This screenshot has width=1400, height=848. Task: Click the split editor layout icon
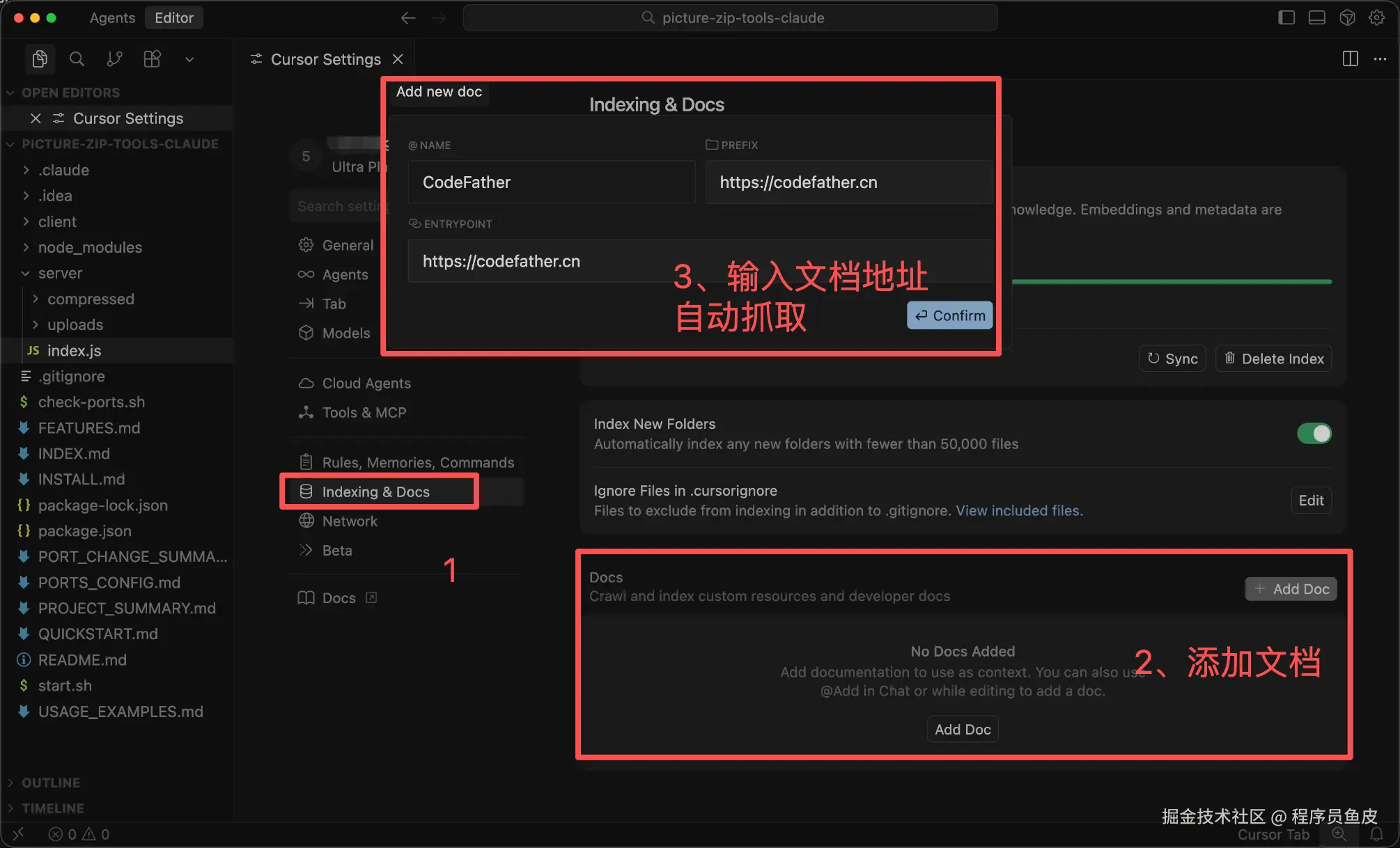(x=1350, y=59)
